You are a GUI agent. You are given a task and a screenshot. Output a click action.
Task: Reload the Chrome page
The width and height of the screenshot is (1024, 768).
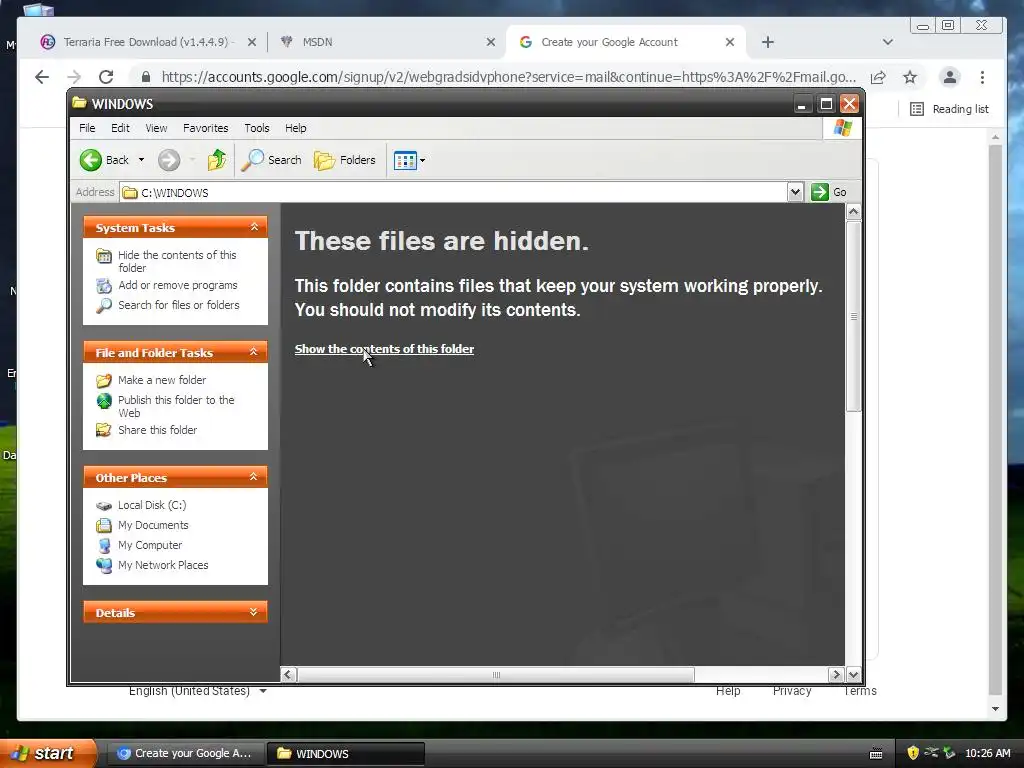click(106, 77)
